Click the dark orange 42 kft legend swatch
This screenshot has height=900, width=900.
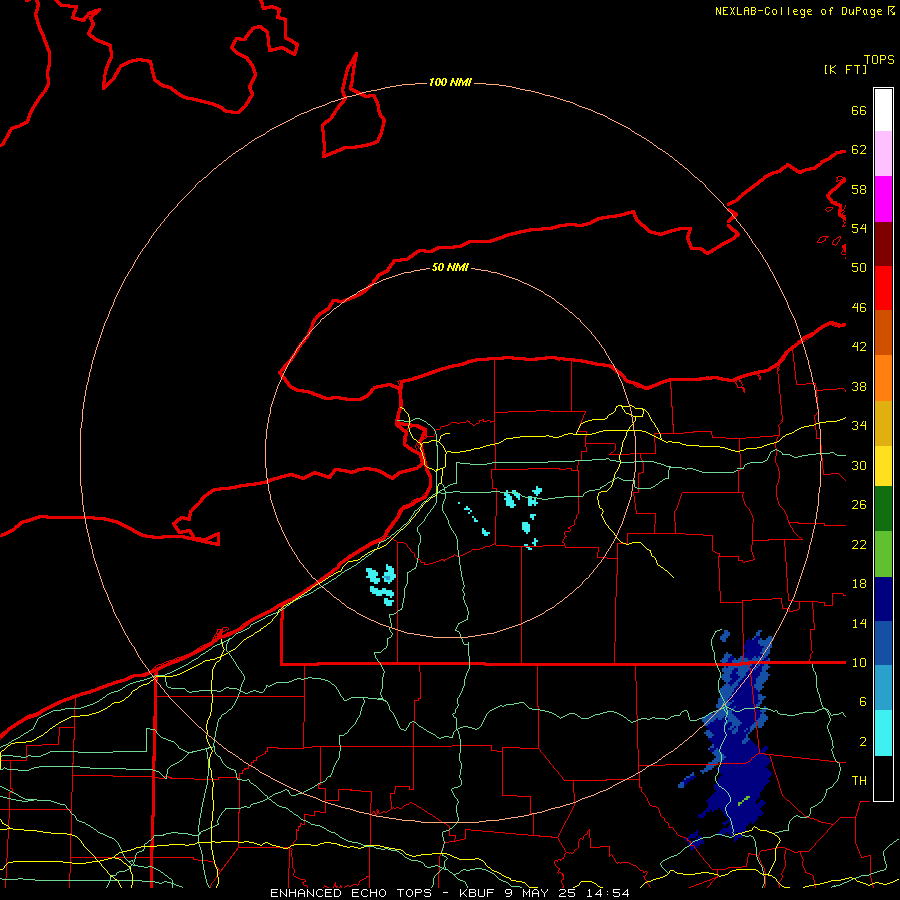[883, 333]
